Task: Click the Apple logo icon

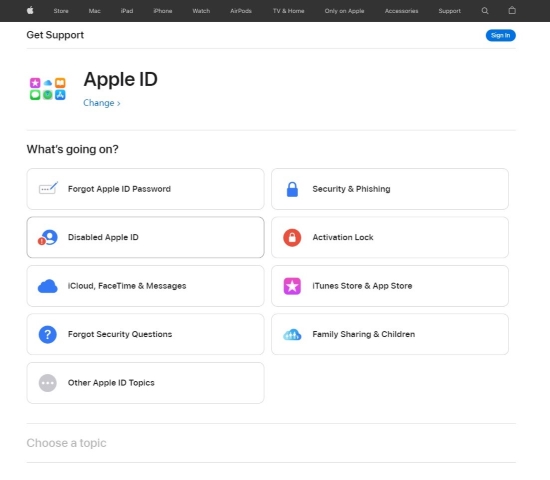Action: click(x=30, y=11)
